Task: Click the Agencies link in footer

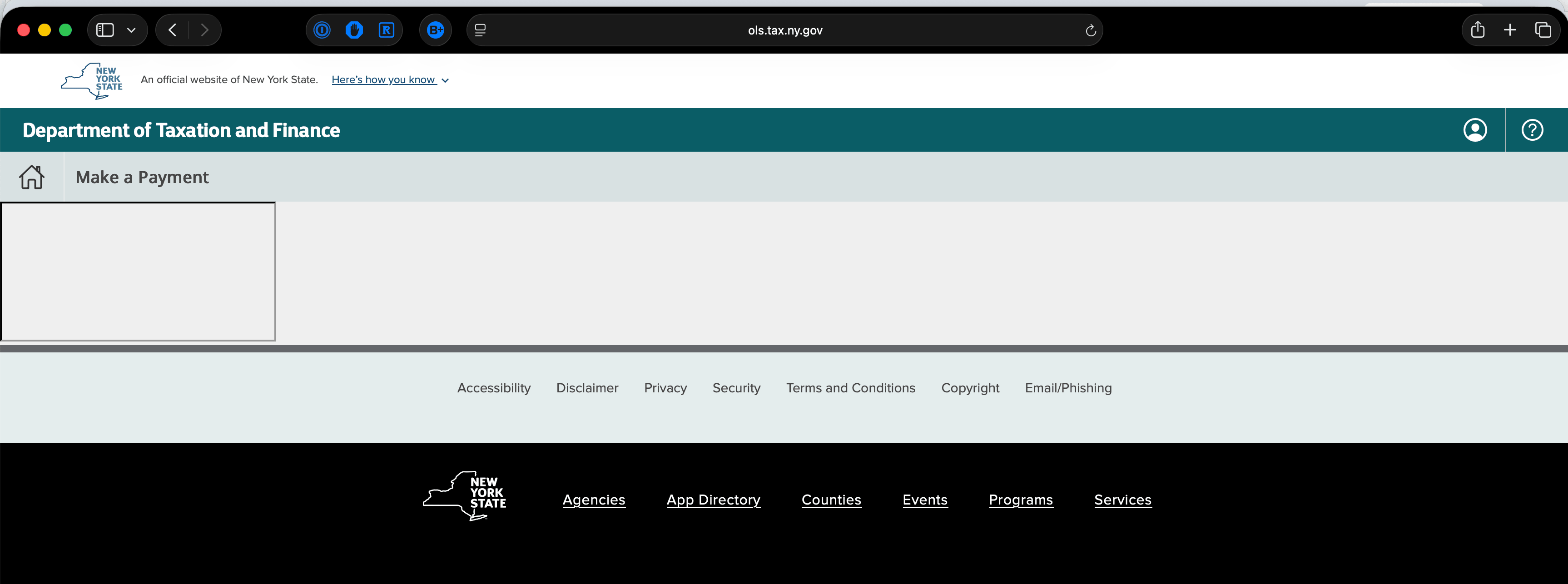Action: (594, 500)
